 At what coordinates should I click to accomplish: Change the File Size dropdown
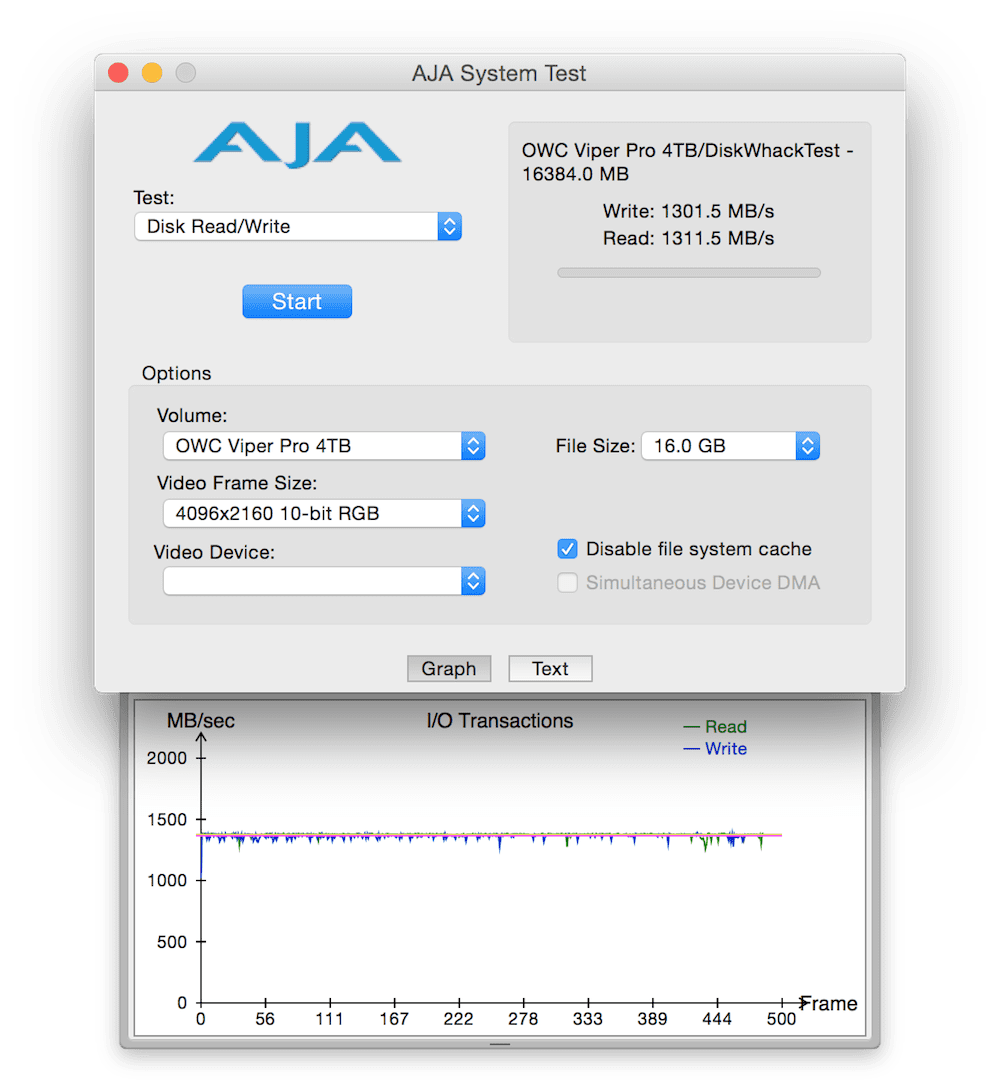coord(730,446)
